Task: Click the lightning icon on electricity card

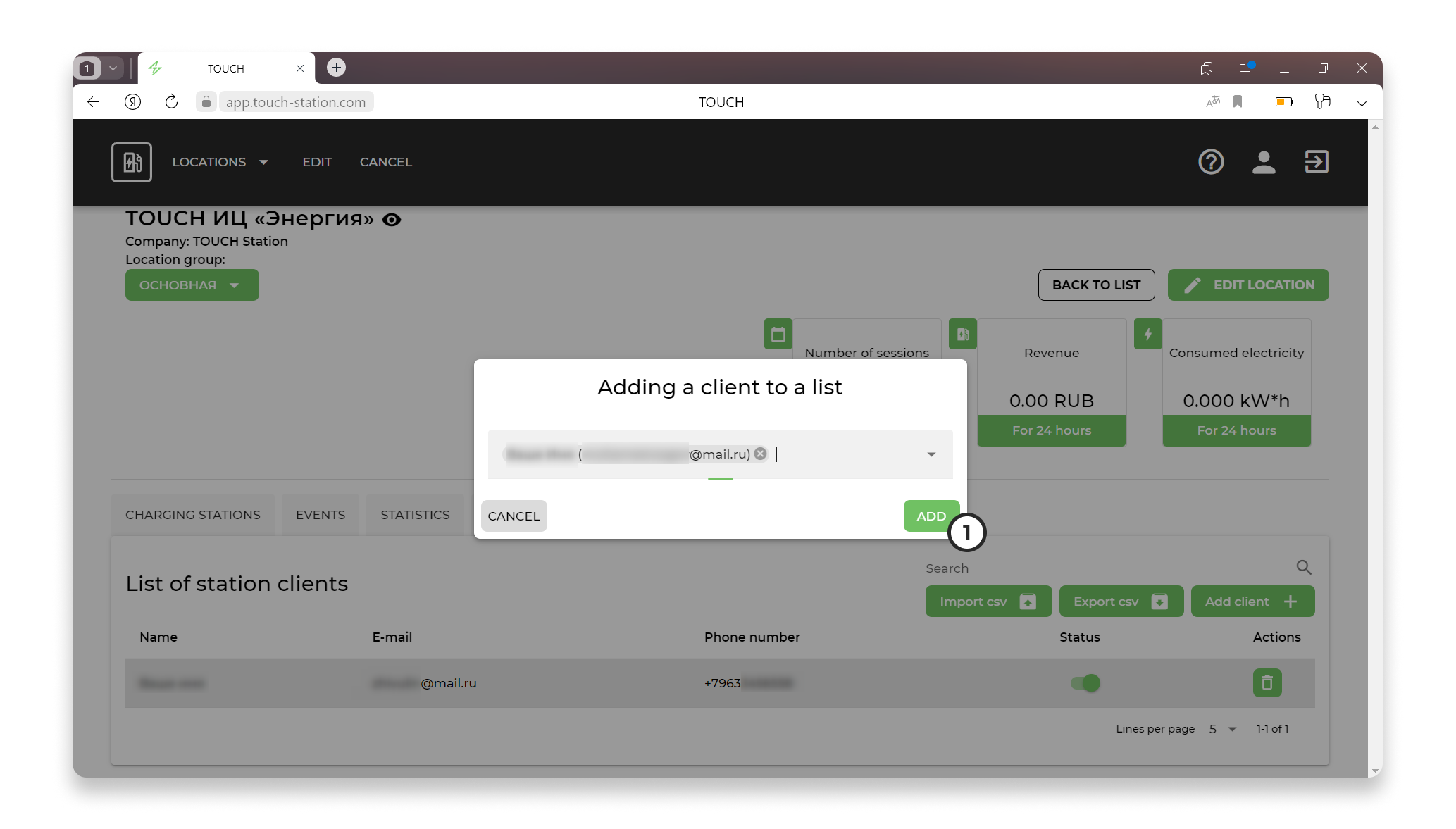Action: click(1148, 334)
